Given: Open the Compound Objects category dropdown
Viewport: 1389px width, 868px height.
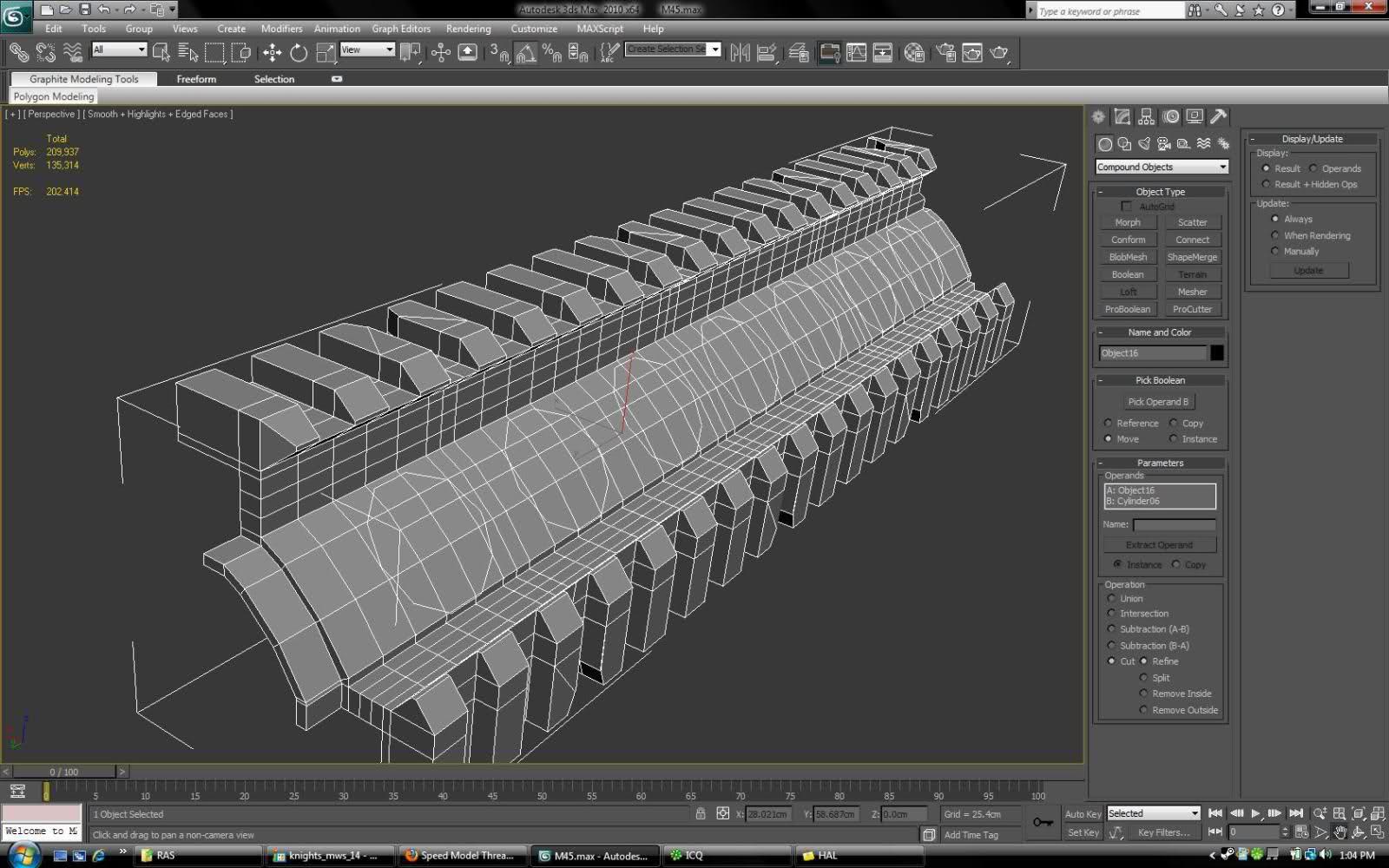Looking at the screenshot, I should (x=1162, y=167).
